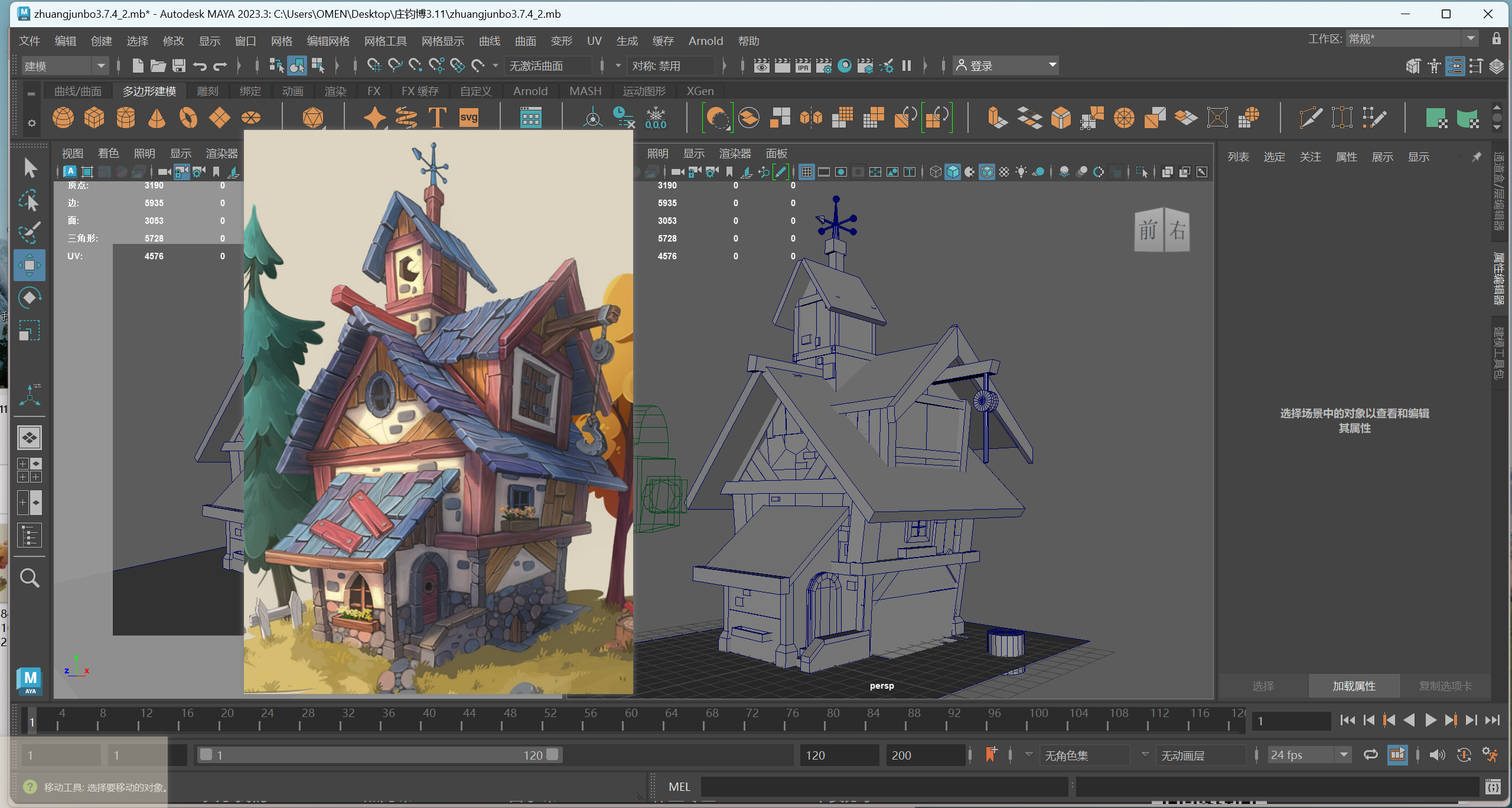Toggle smooth shade all in the persp panel
1512x808 pixels.
coord(953,172)
